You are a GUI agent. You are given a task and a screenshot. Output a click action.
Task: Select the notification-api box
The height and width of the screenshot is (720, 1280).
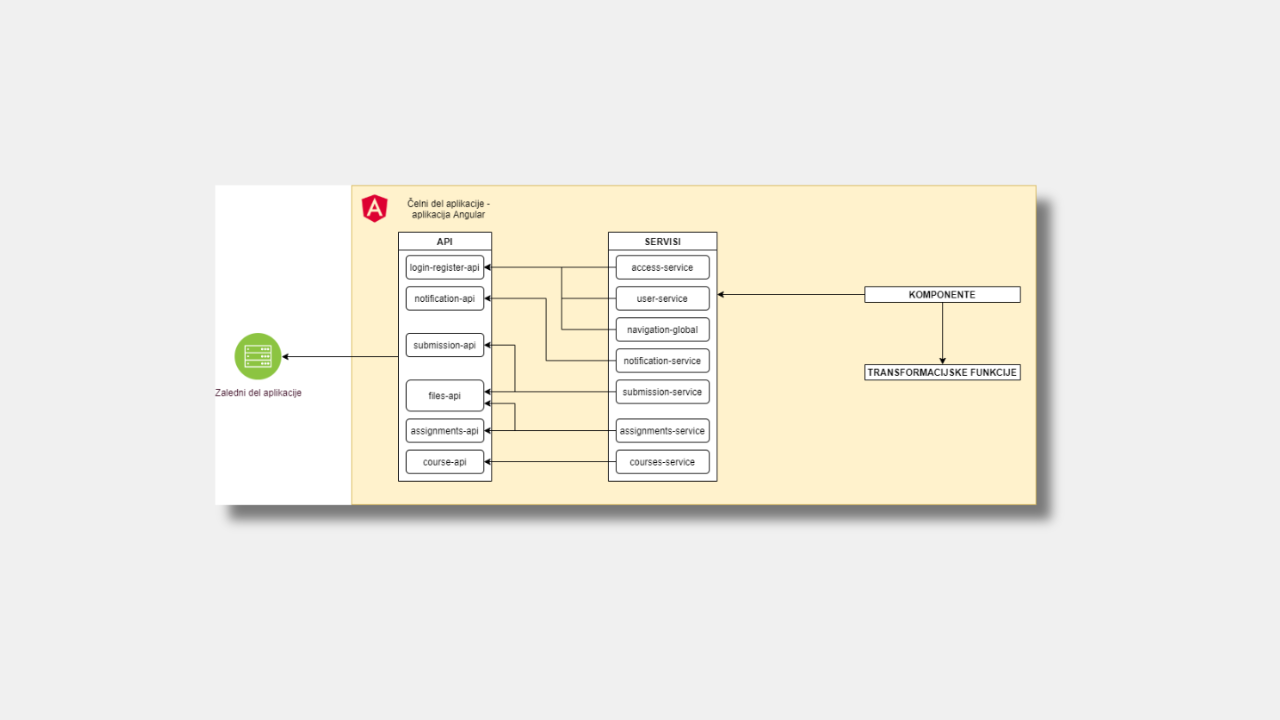click(x=445, y=298)
